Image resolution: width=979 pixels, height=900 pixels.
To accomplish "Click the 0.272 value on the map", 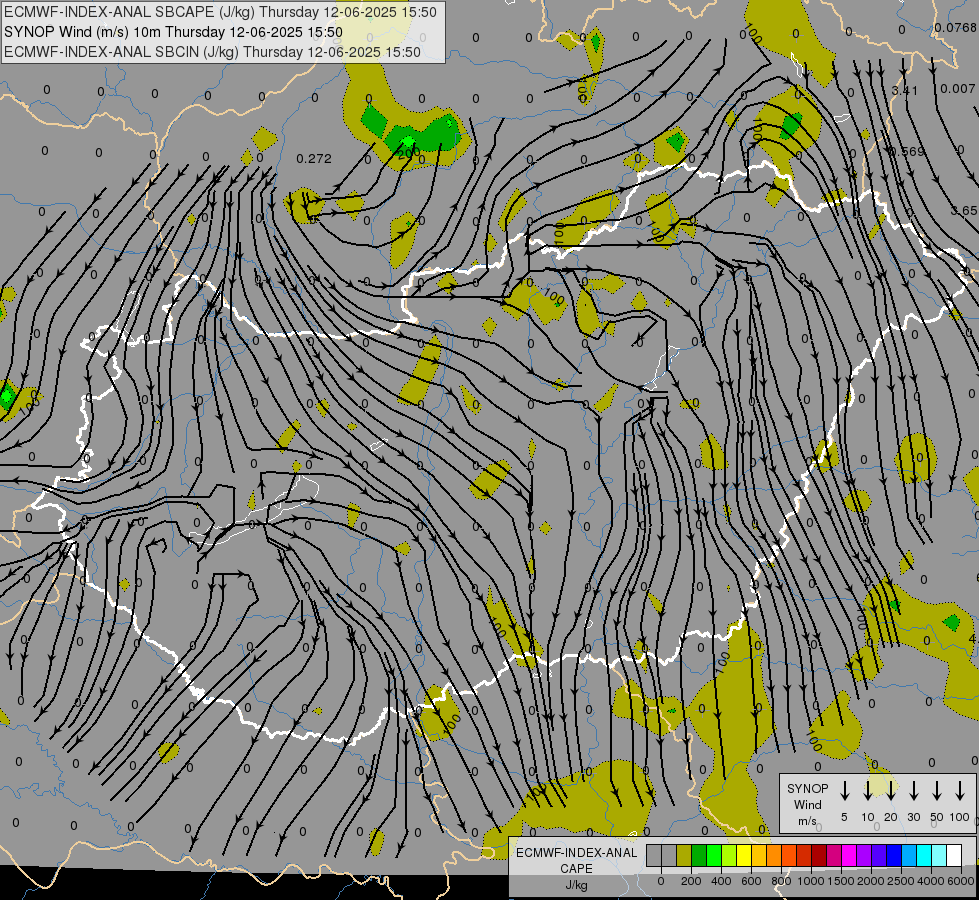I will pyautogui.click(x=314, y=159).
